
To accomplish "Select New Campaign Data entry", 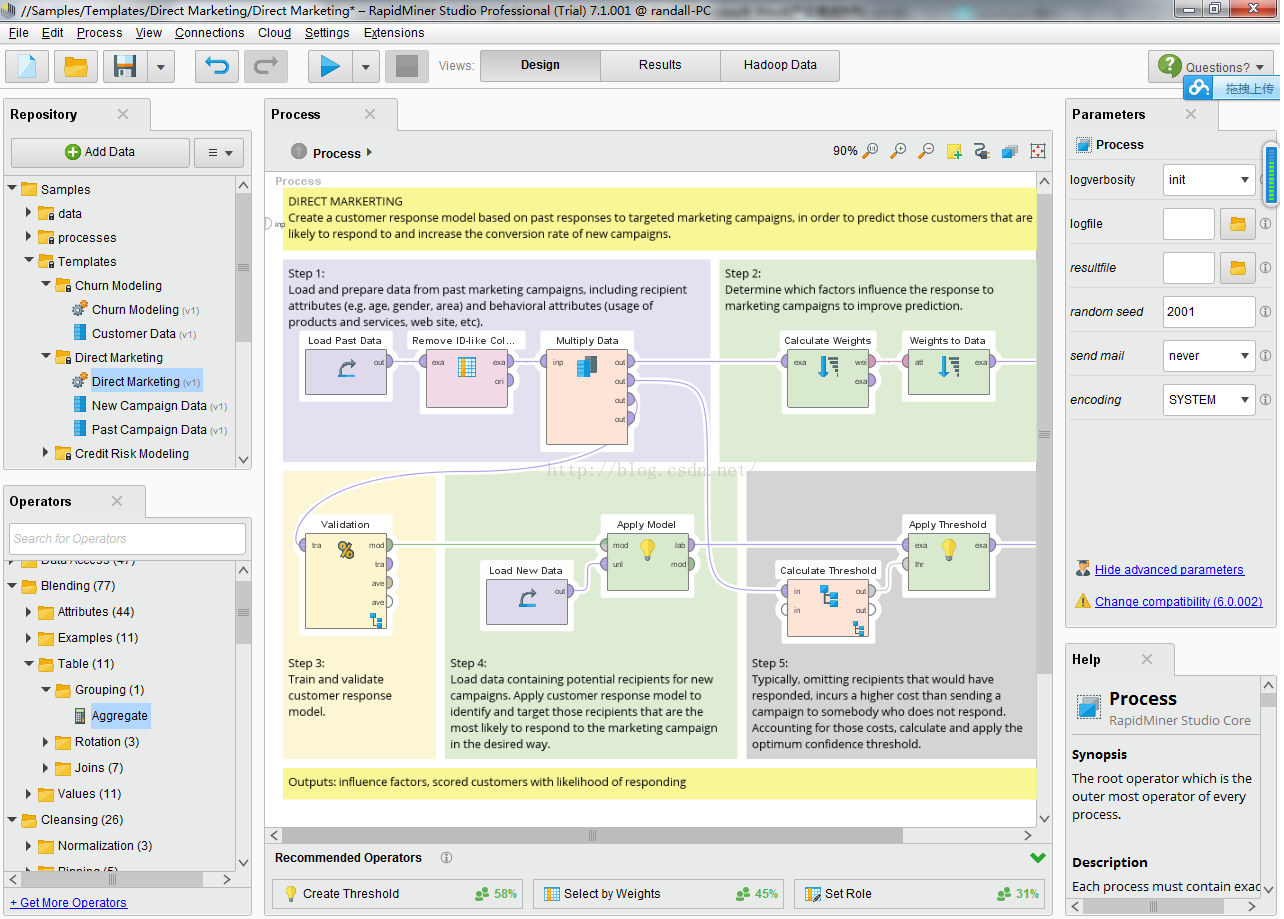I will point(150,405).
